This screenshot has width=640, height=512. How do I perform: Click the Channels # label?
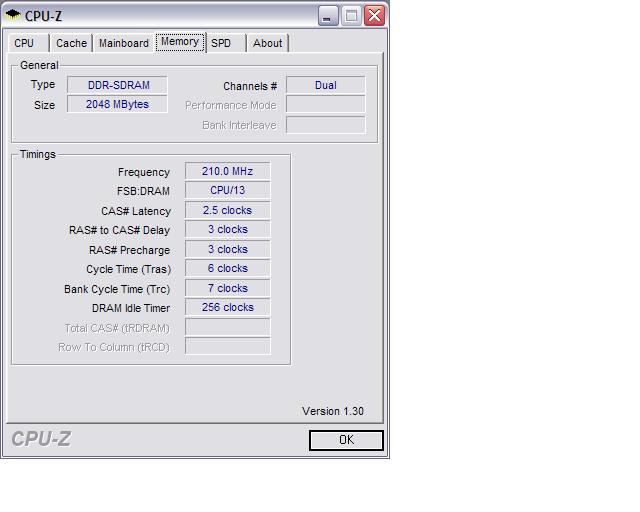[250, 86]
